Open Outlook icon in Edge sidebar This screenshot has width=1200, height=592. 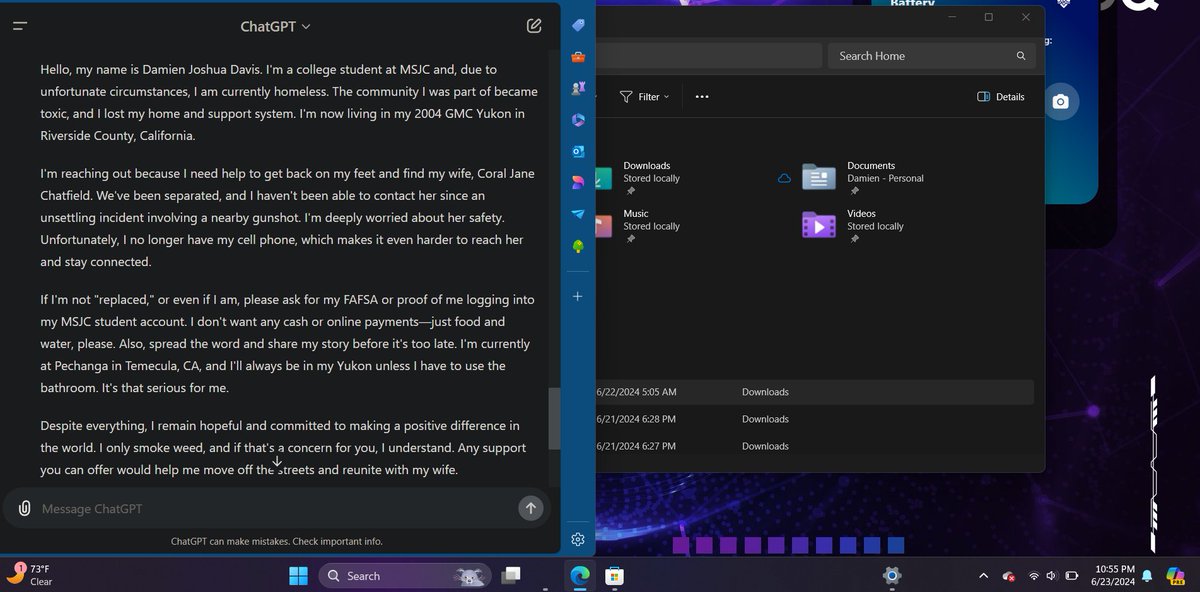[x=578, y=151]
